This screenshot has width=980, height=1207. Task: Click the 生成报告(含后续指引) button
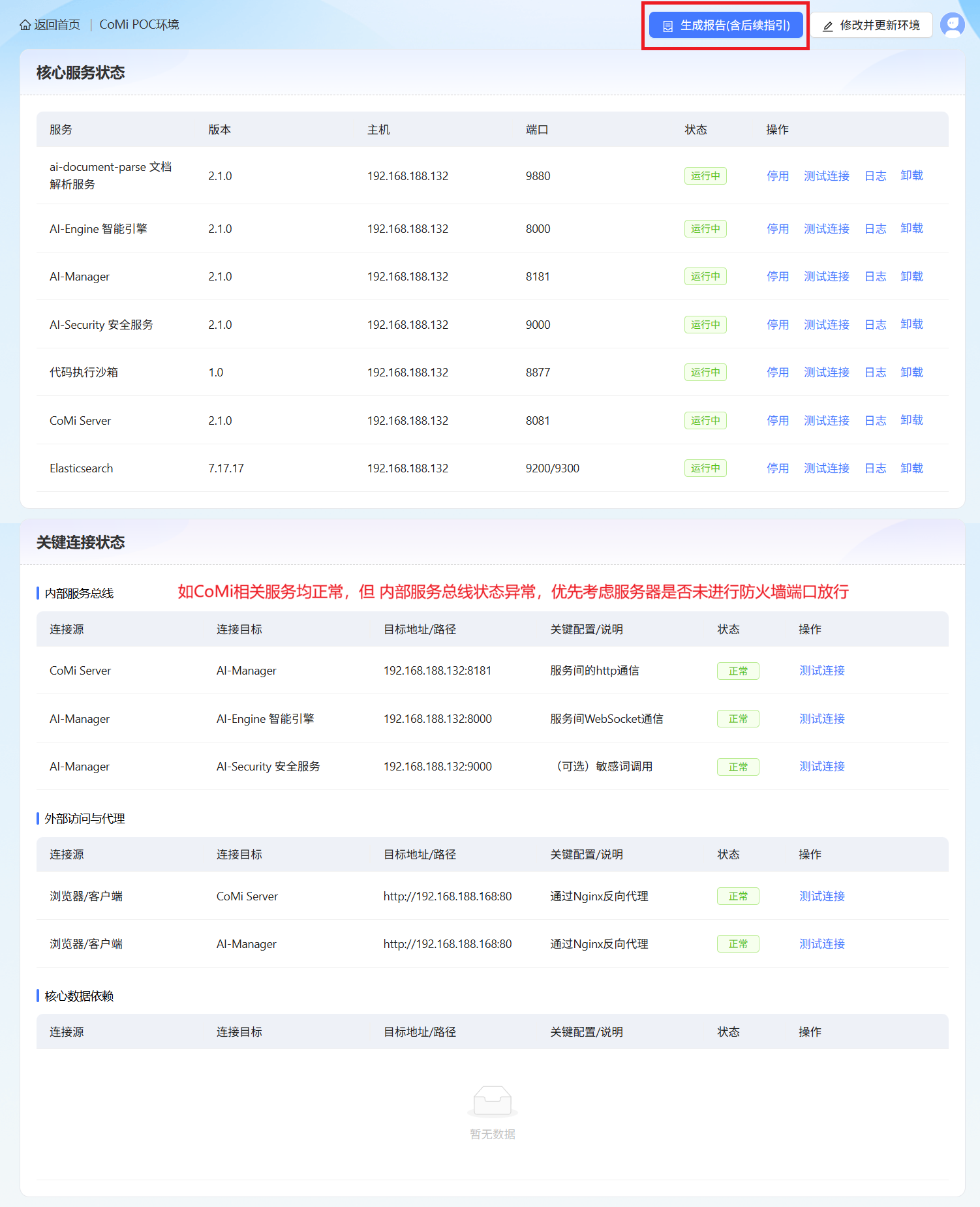[726, 25]
